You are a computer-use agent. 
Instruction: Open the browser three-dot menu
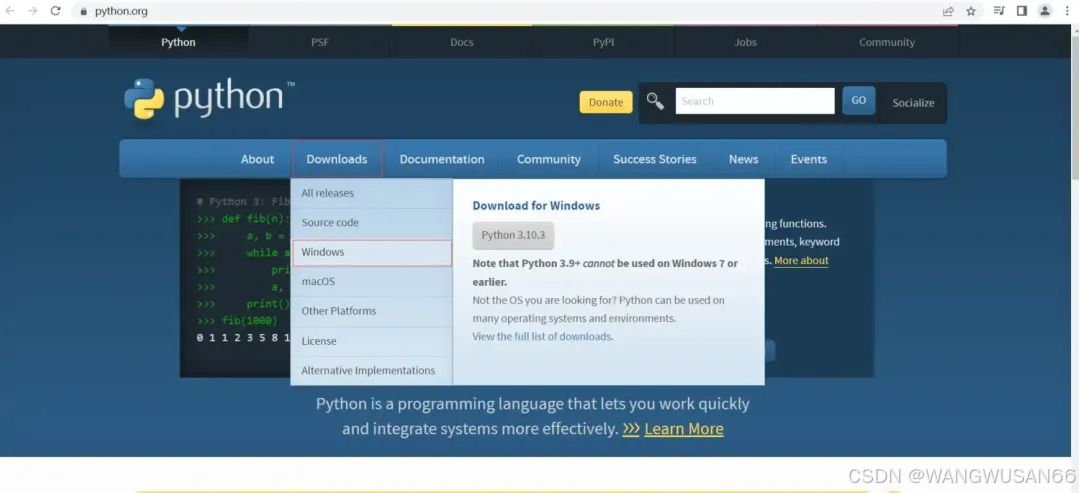click(1067, 11)
